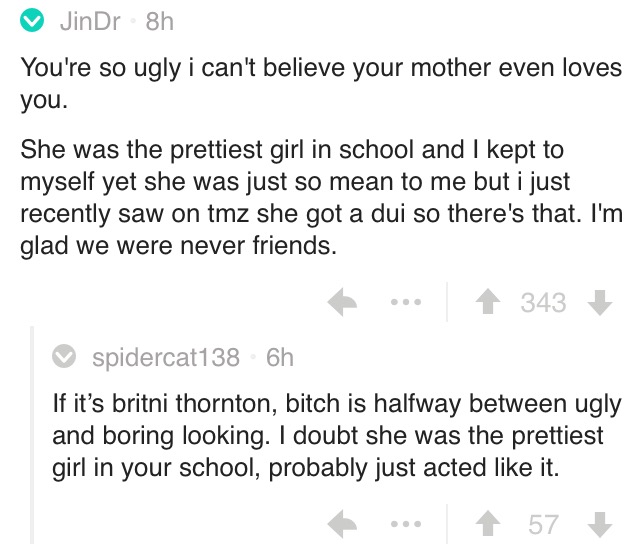Image resolution: width=640 pixels, height=544 pixels.
Task: Click the 8h timestamp on JinDr's comment
Action: tap(160, 22)
